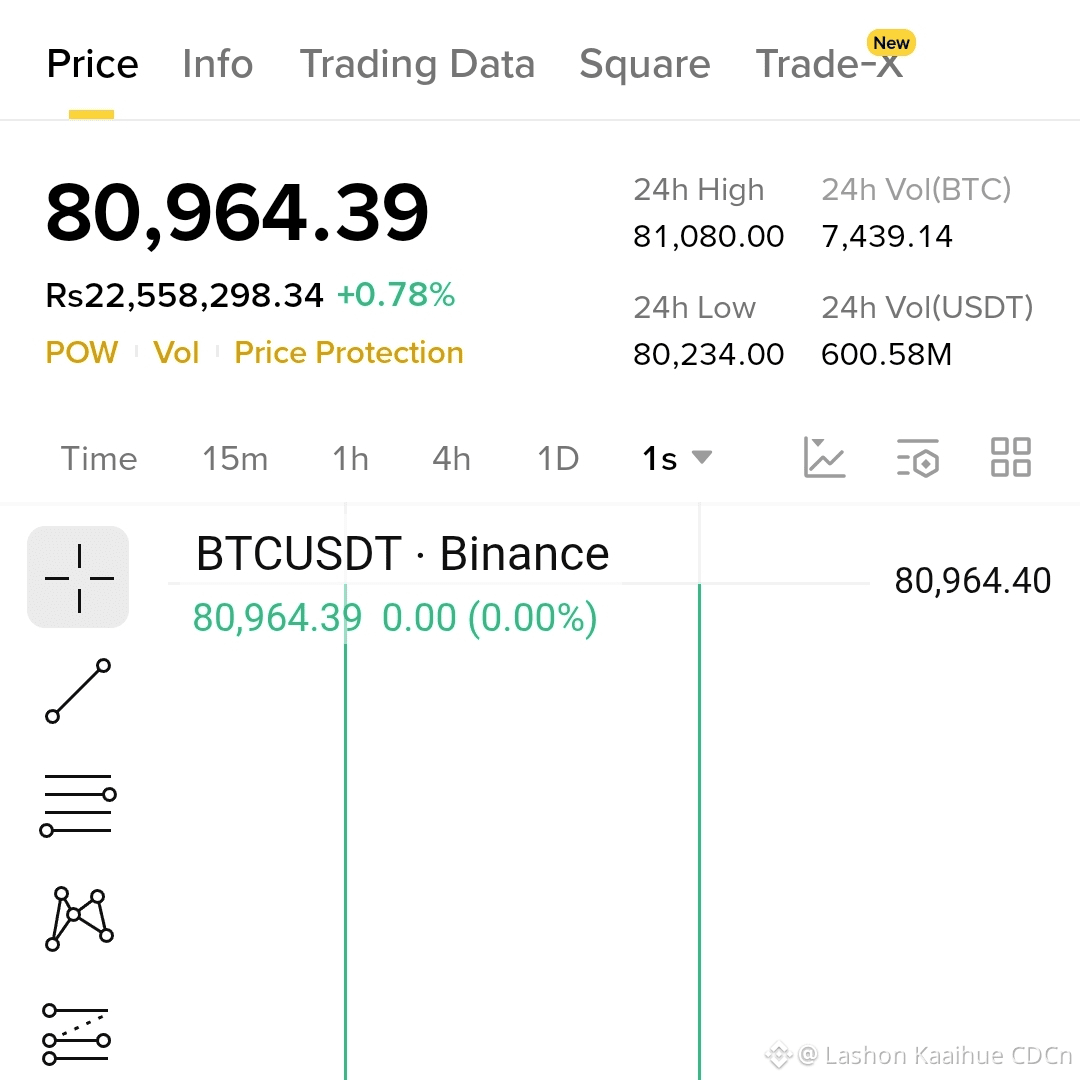Image resolution: width=1080 pixels, height=1080 pixels.
Task: Switch to the Info tab
Action: coord(218,64)
